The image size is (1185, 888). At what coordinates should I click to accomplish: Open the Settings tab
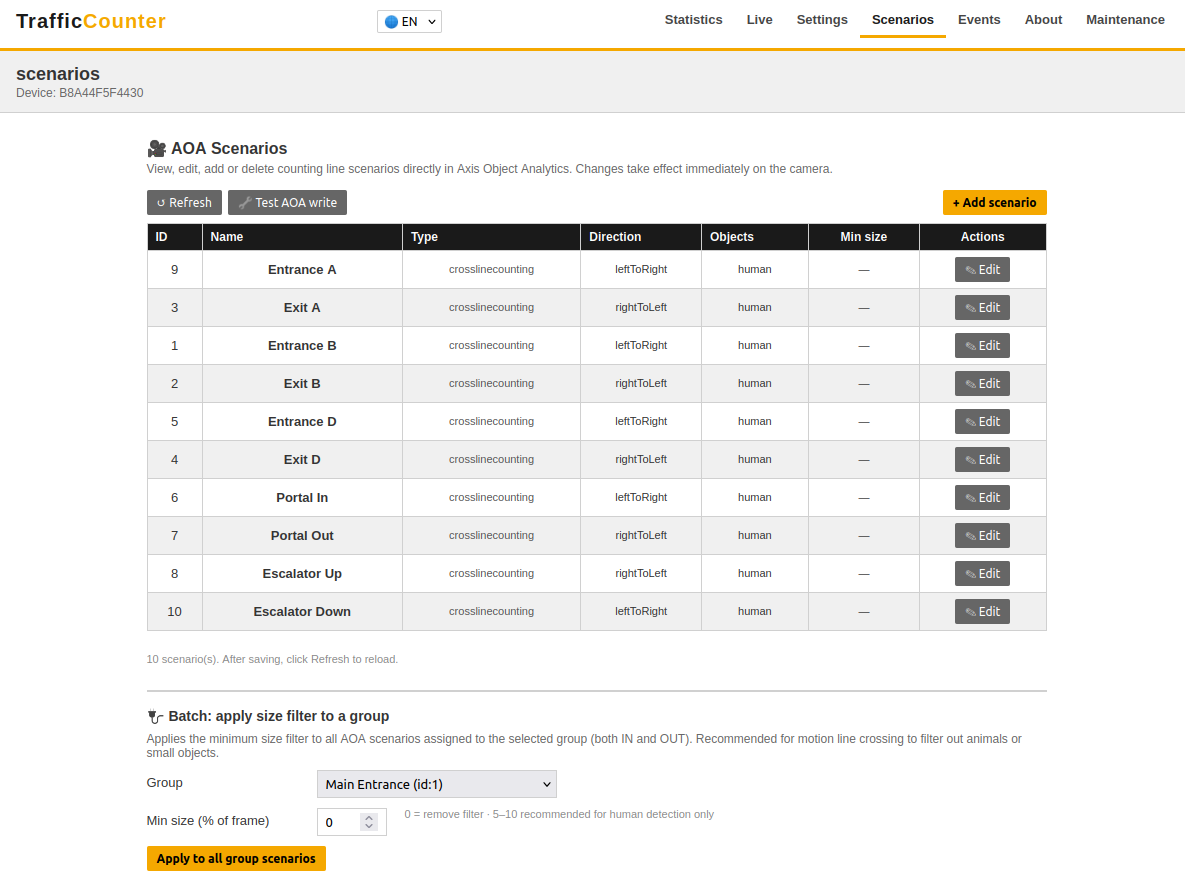[x=821, y=20]
